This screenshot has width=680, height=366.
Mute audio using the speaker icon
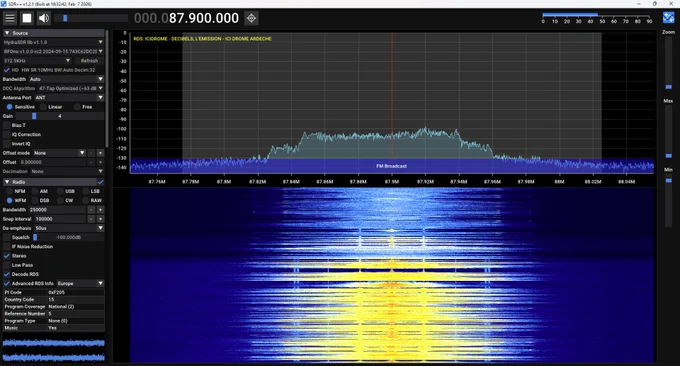[44, 18]
